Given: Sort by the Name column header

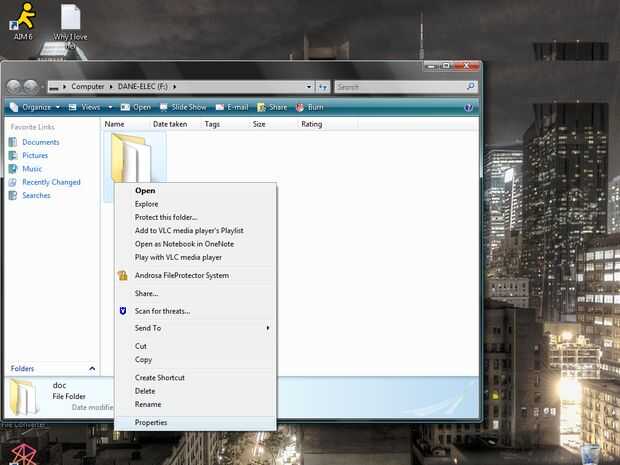Looking at the screenshot, I should tap(114, 124).
